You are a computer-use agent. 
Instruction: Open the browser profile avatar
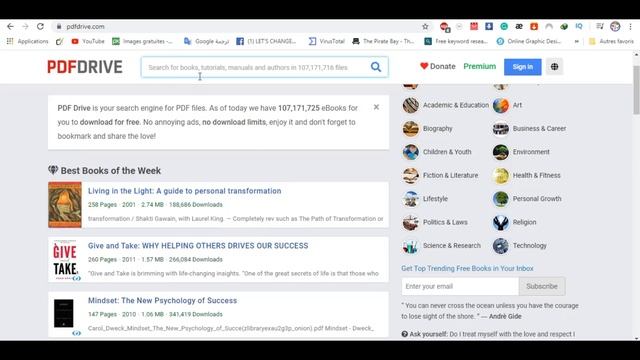point(615,27)
